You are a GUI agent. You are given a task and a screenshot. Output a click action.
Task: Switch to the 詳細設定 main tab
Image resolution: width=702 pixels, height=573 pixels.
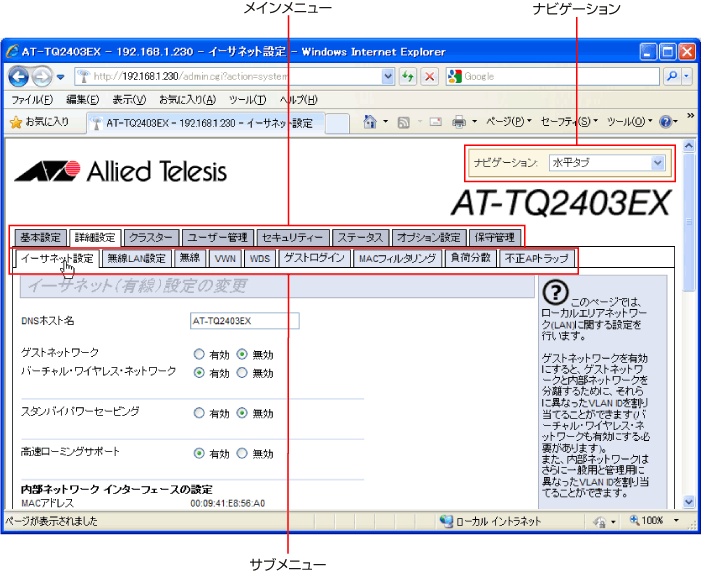tap(95, 237)
